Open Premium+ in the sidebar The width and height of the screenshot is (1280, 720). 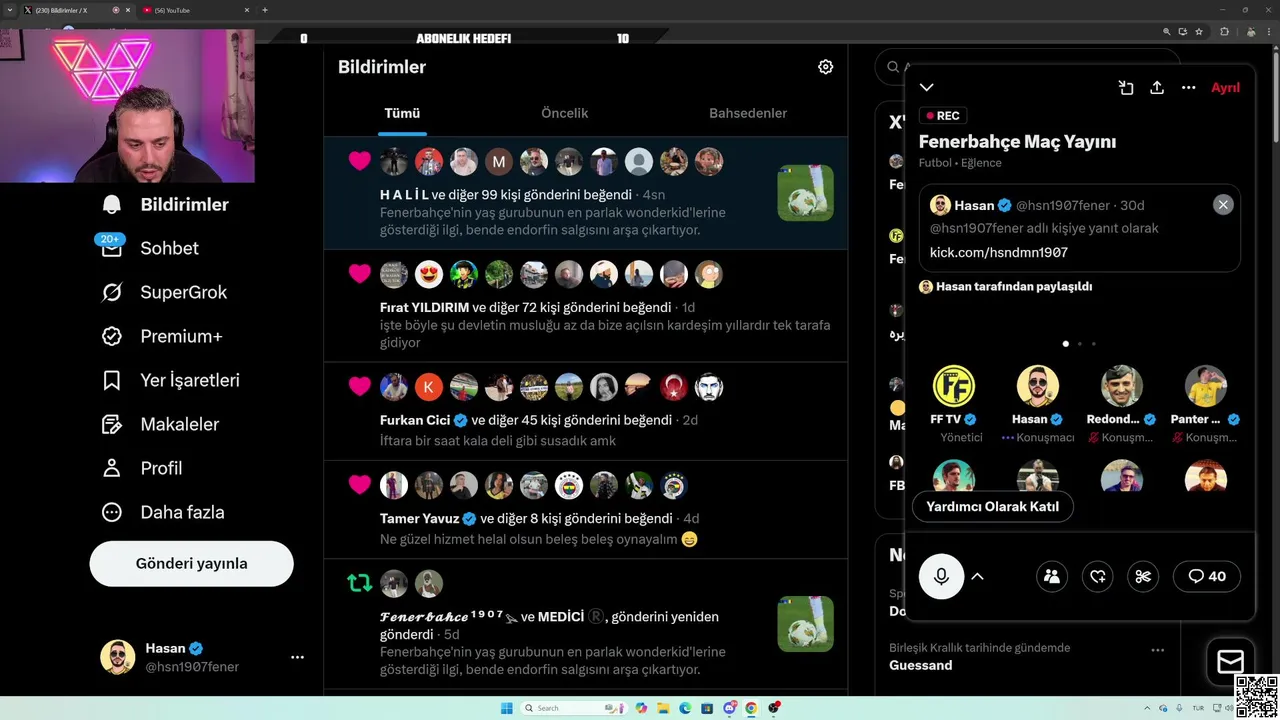(x=162, y=336)
